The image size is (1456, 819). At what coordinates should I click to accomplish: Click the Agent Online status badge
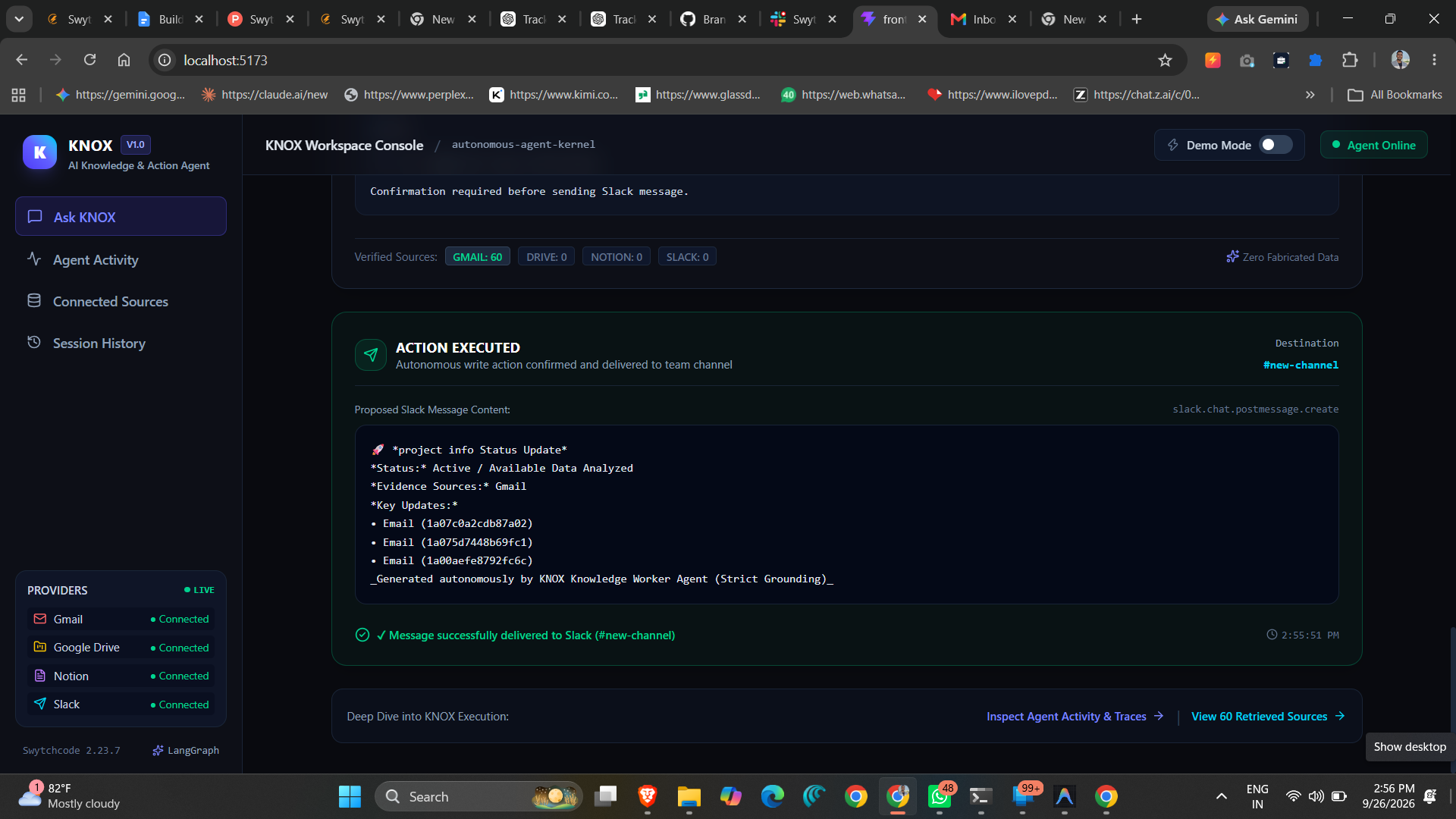point(1373,145)
